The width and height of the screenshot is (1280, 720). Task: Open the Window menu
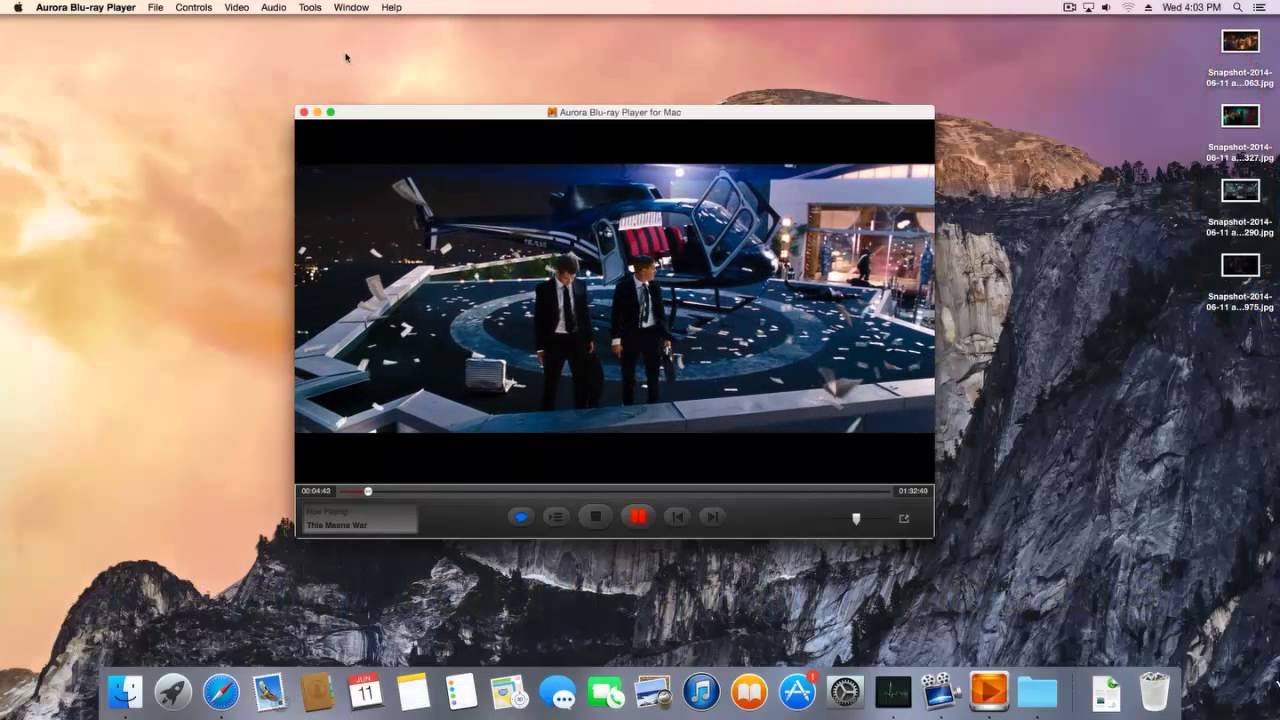click(351, 7)
